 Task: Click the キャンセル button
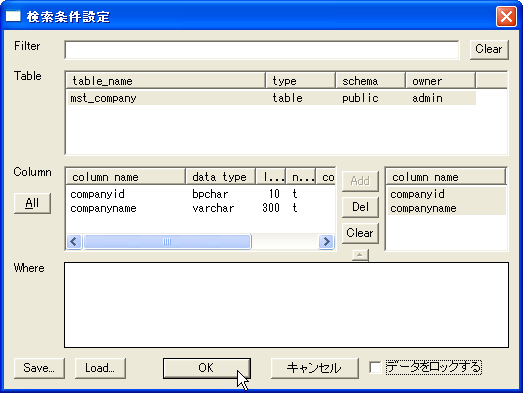click(x=315, y=368)
